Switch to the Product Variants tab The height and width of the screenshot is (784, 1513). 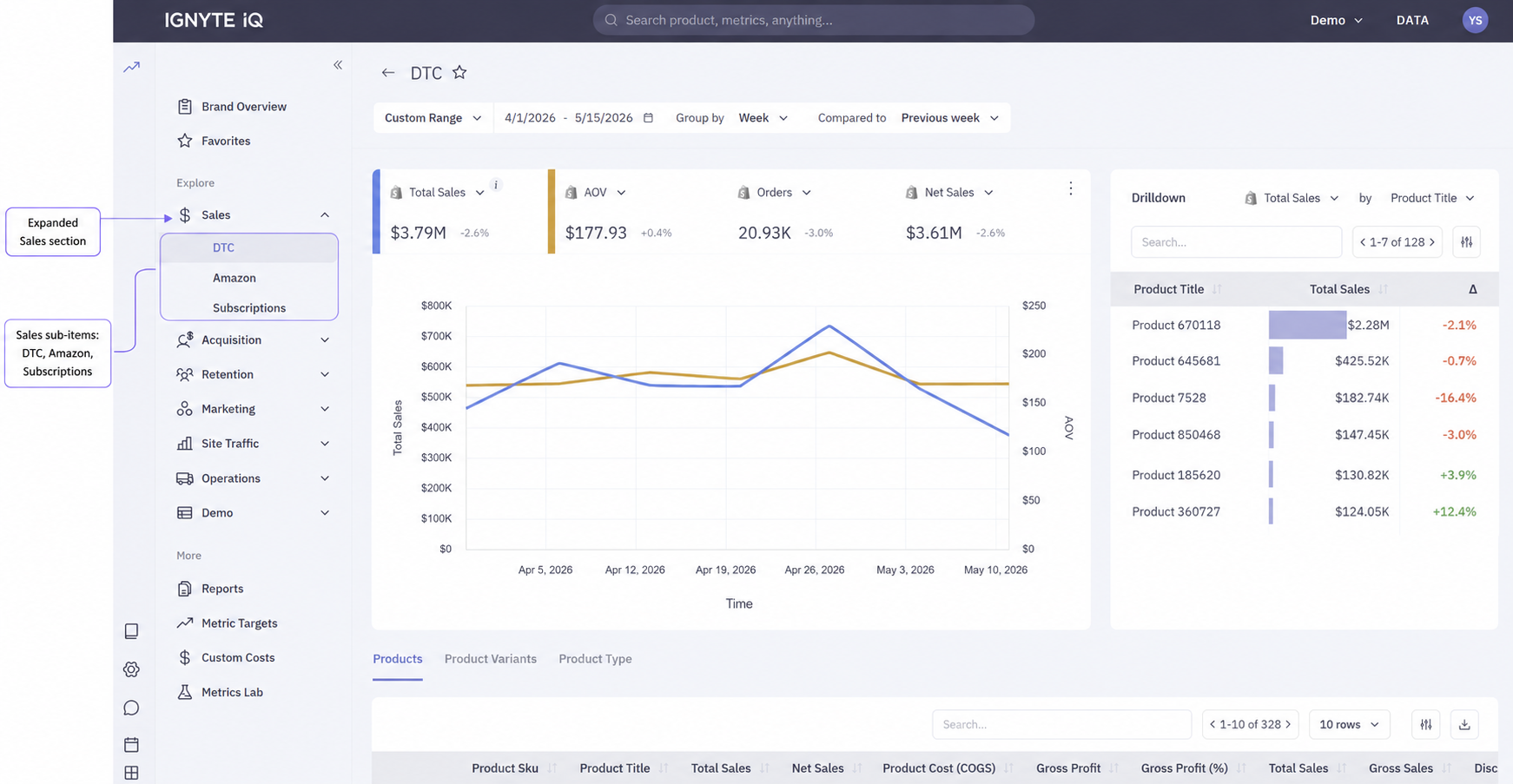click(490, 659)
